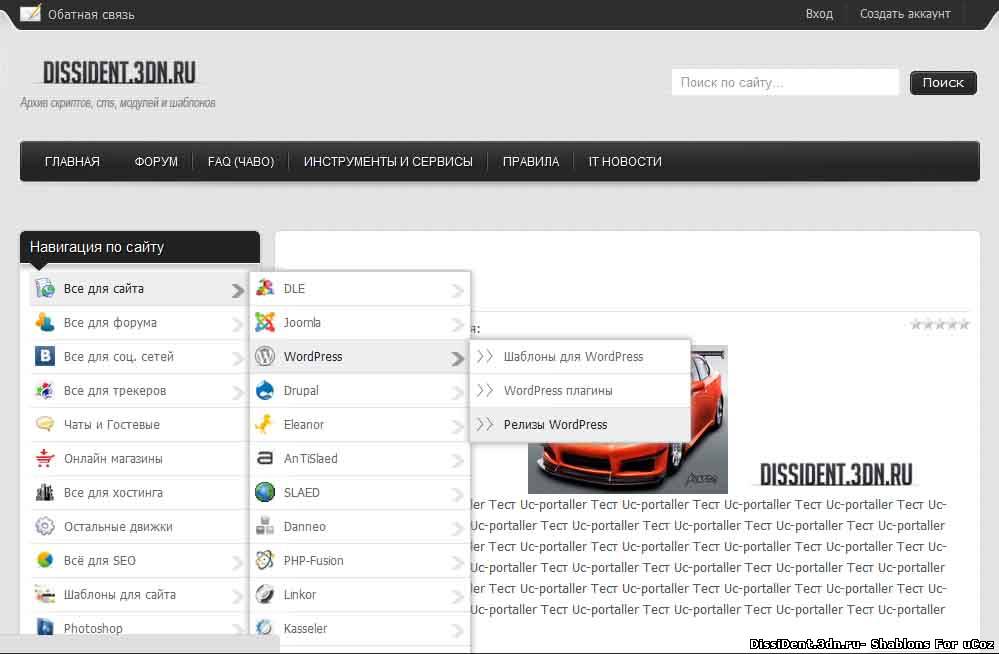999x654 pixels.
Task: Expand arrow on the DLE row
Action: (457, 291)
